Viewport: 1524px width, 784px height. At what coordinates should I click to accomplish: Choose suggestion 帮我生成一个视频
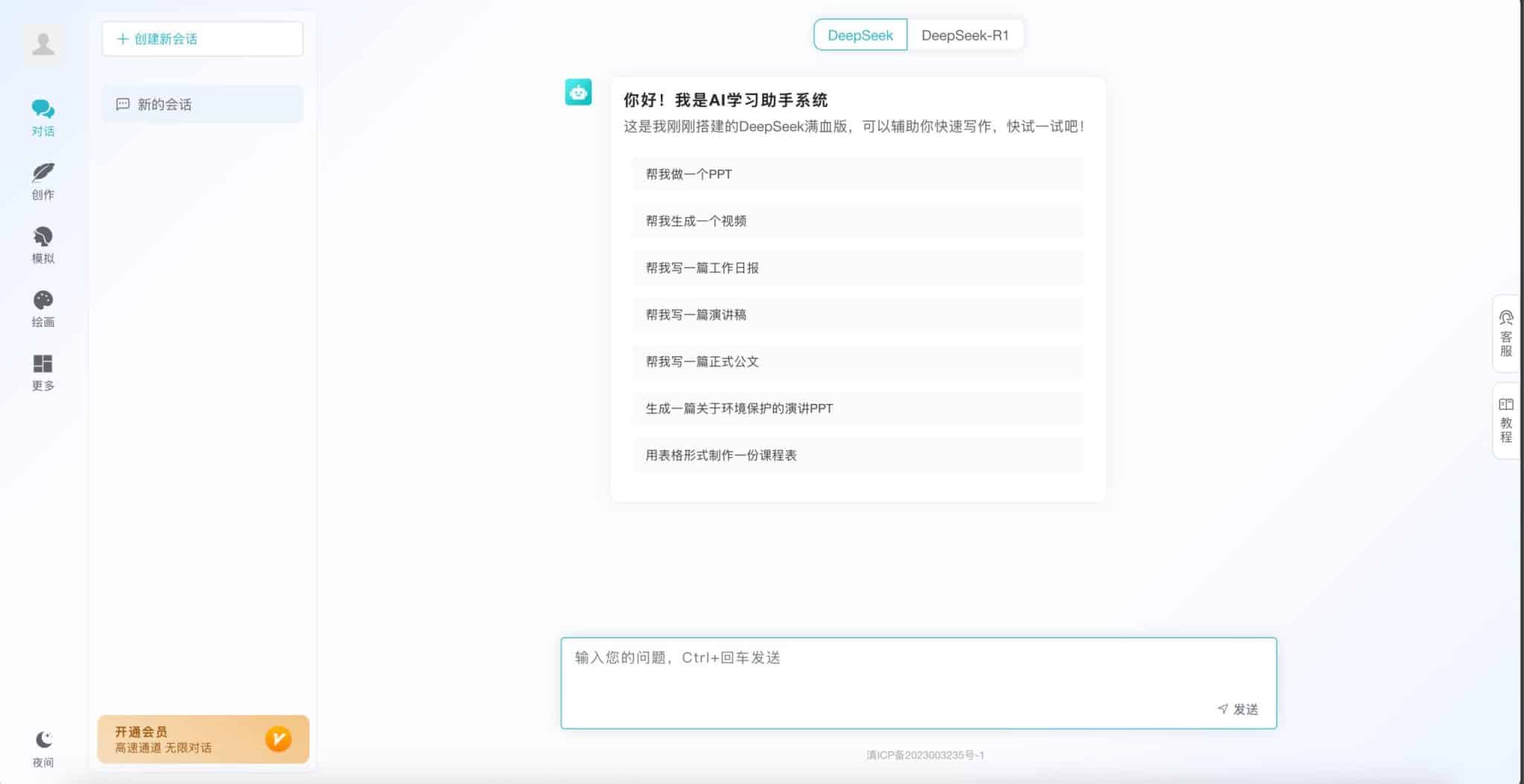pyautogui.click(x=858, y=221)
